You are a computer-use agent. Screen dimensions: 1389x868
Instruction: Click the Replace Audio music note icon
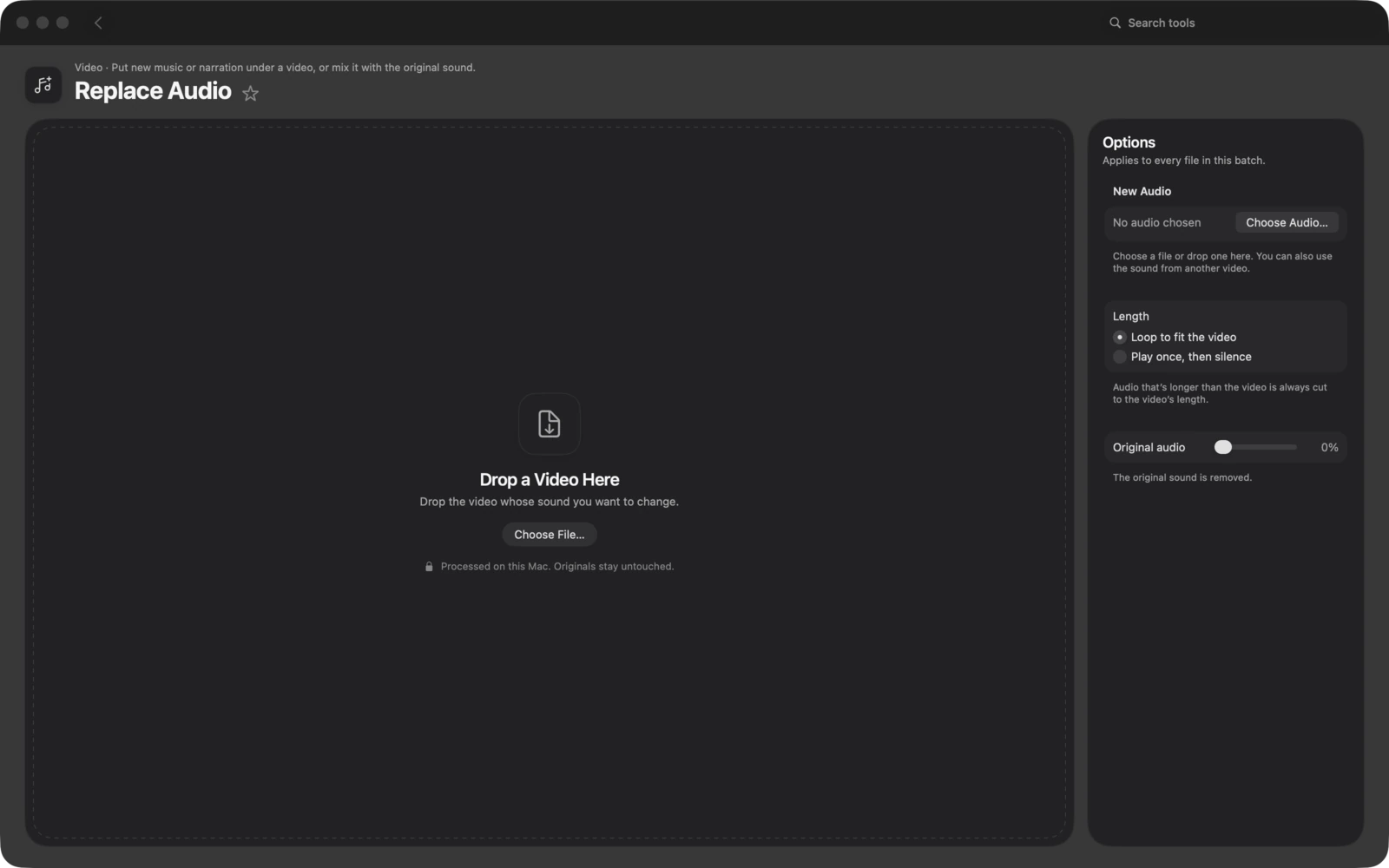click(43, 85)
